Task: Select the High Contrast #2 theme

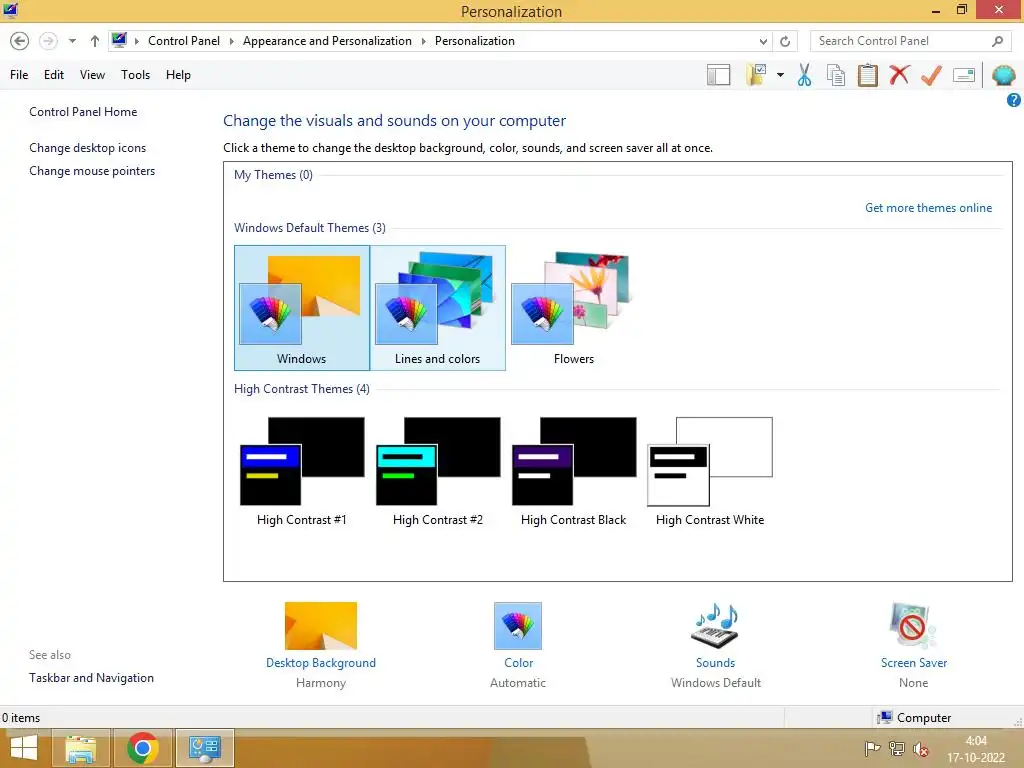Action: tap(438, 472)
